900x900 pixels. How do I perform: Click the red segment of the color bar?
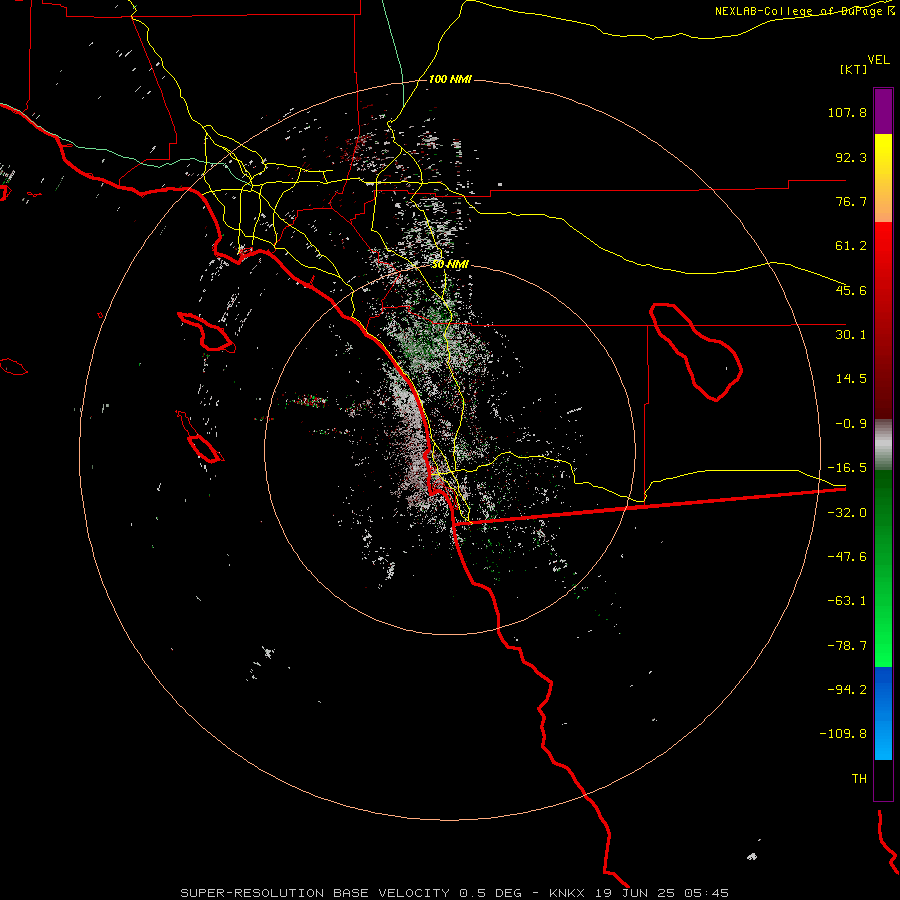tap(883, 320)
